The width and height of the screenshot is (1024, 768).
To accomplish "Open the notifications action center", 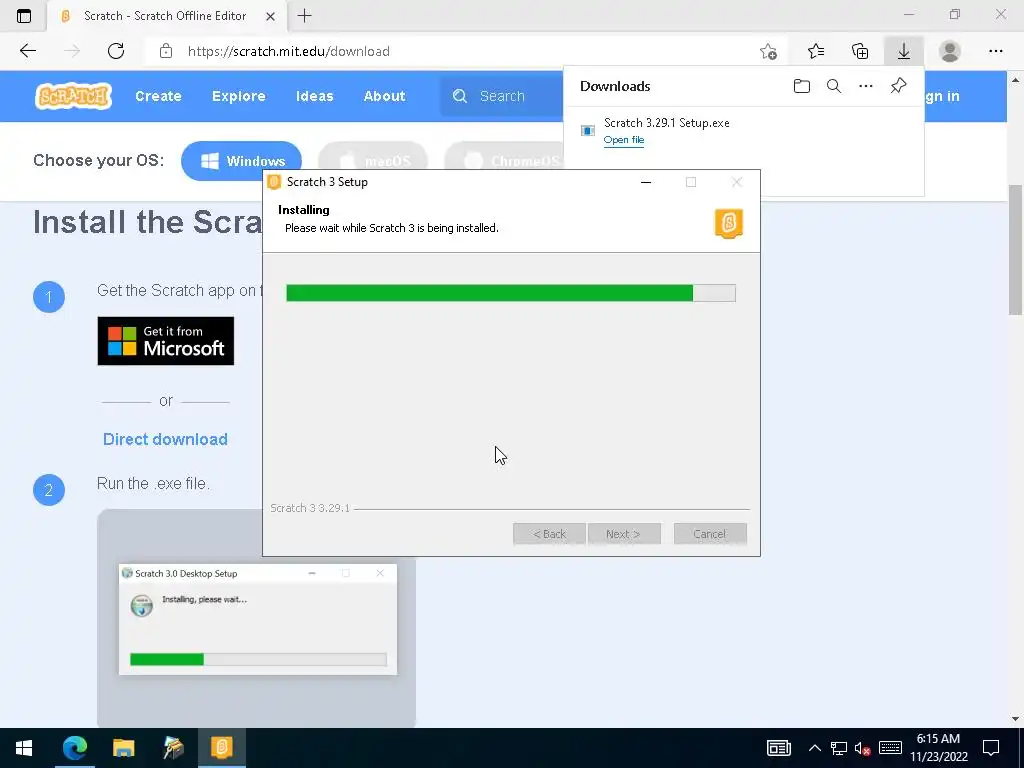I will tap(991, 748).
